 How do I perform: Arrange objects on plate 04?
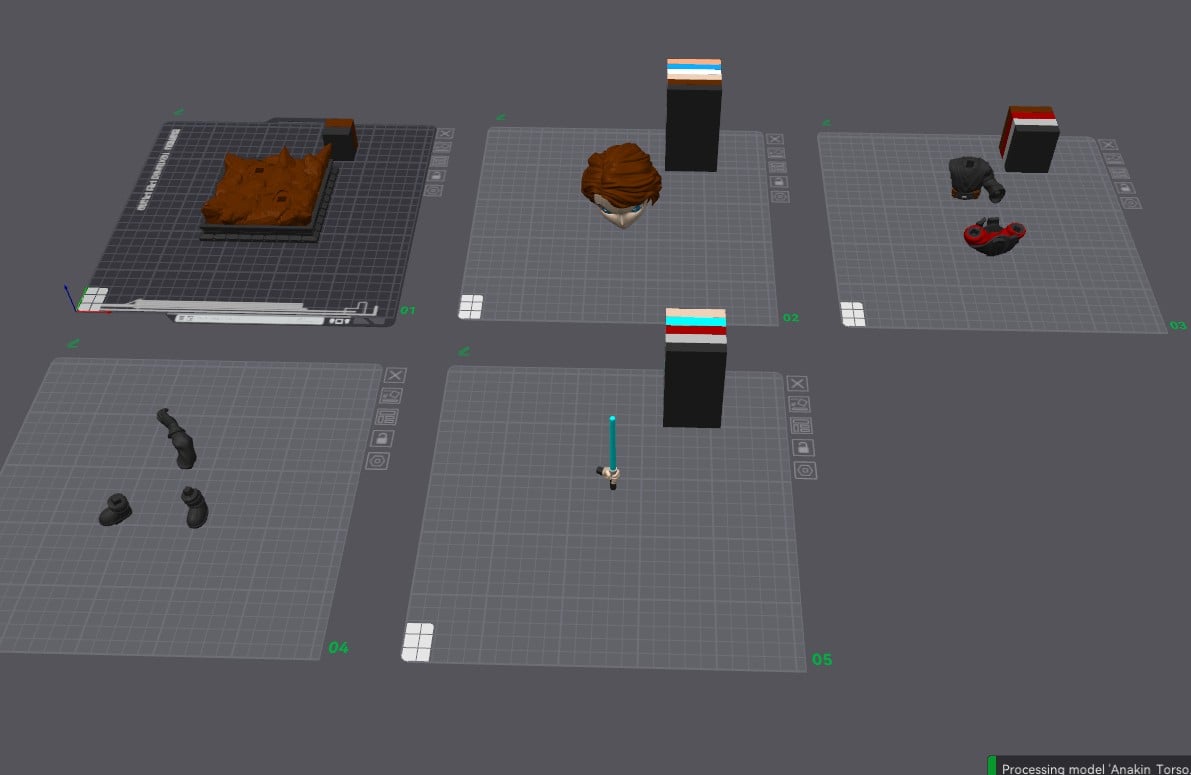click(x=387, y=417)
